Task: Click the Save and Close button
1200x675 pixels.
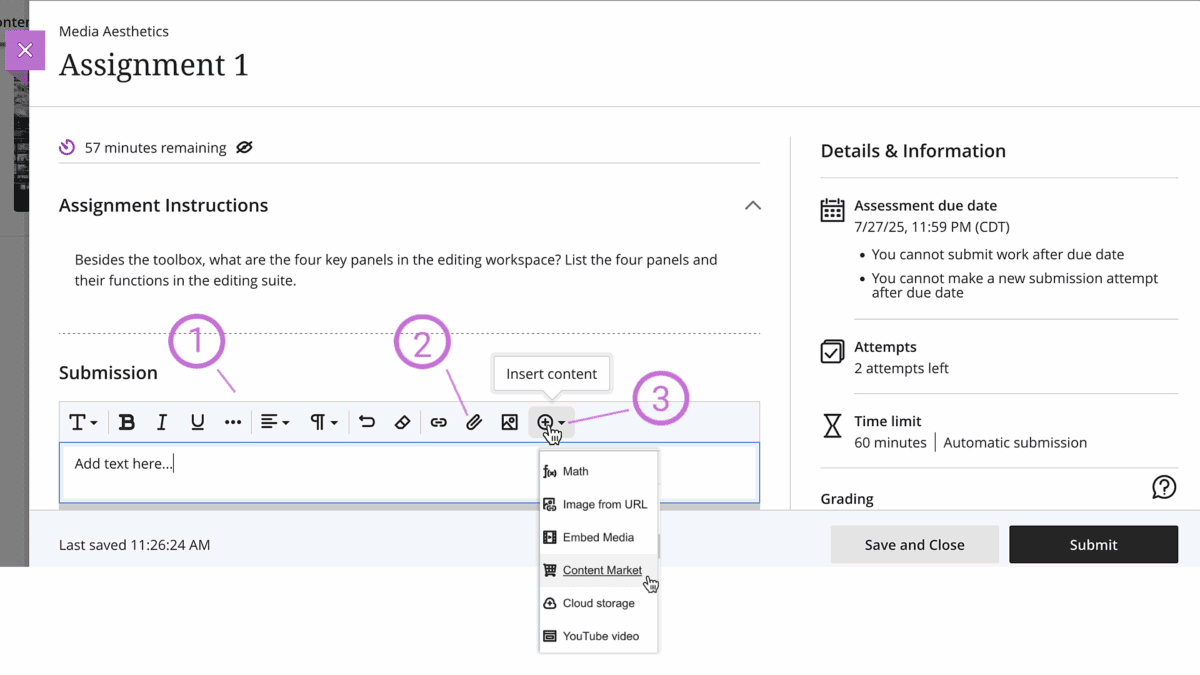Action: click(914, 545)
